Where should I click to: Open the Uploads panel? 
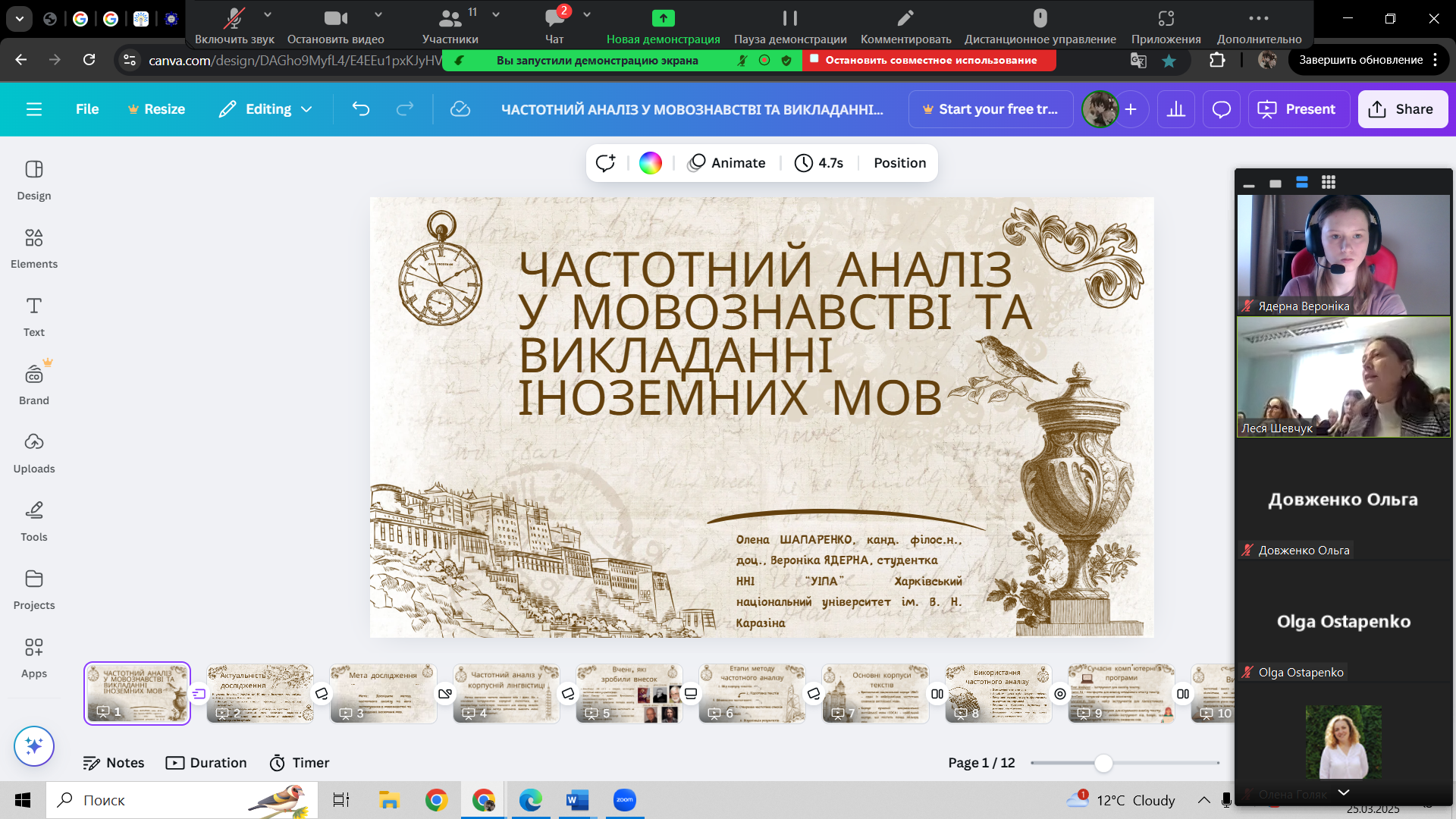34,453
